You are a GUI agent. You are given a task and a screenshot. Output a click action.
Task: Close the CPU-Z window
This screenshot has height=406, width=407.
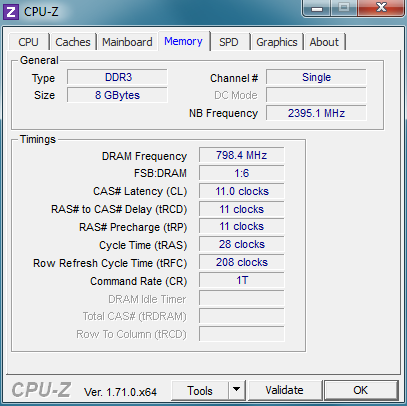pyautogui.click(x=381, y=8)
